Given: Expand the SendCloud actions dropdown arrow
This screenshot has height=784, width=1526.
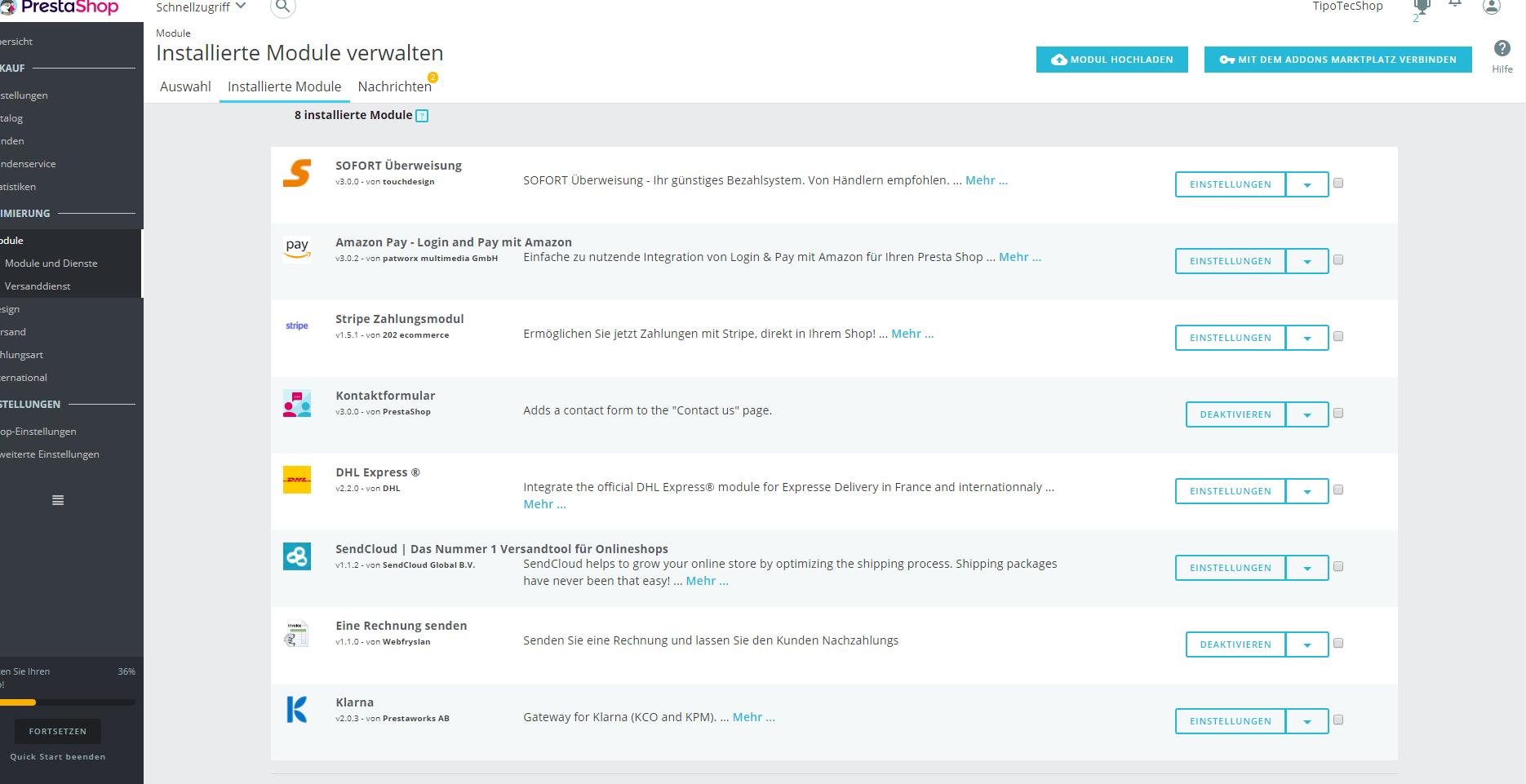Looking at the screenshot, I should 1307,568.
